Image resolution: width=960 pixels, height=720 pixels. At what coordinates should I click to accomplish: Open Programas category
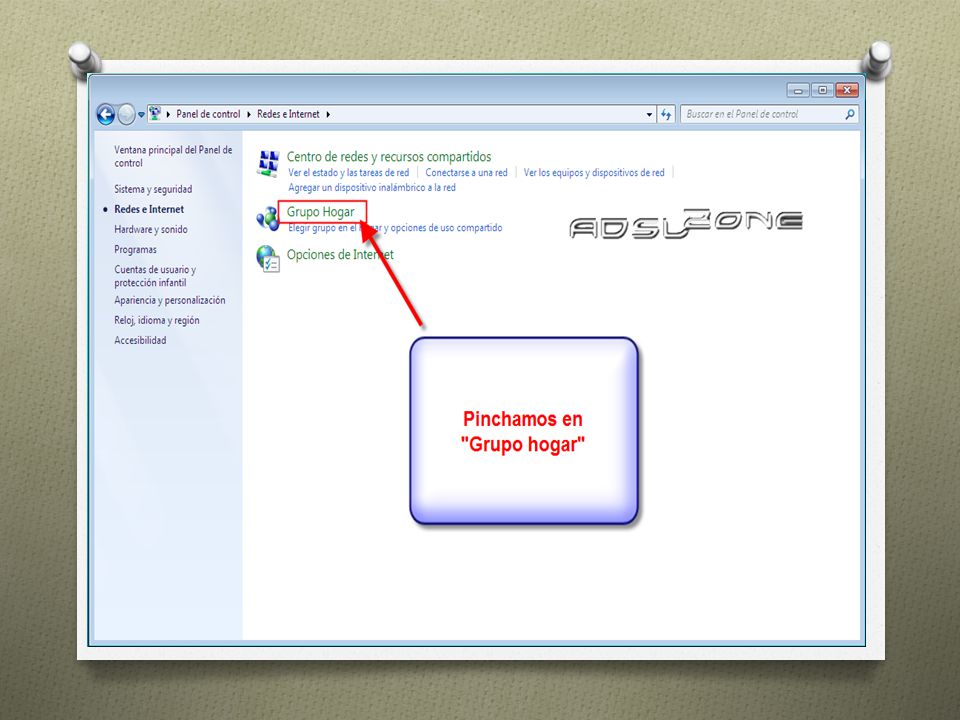pos(135,250)
